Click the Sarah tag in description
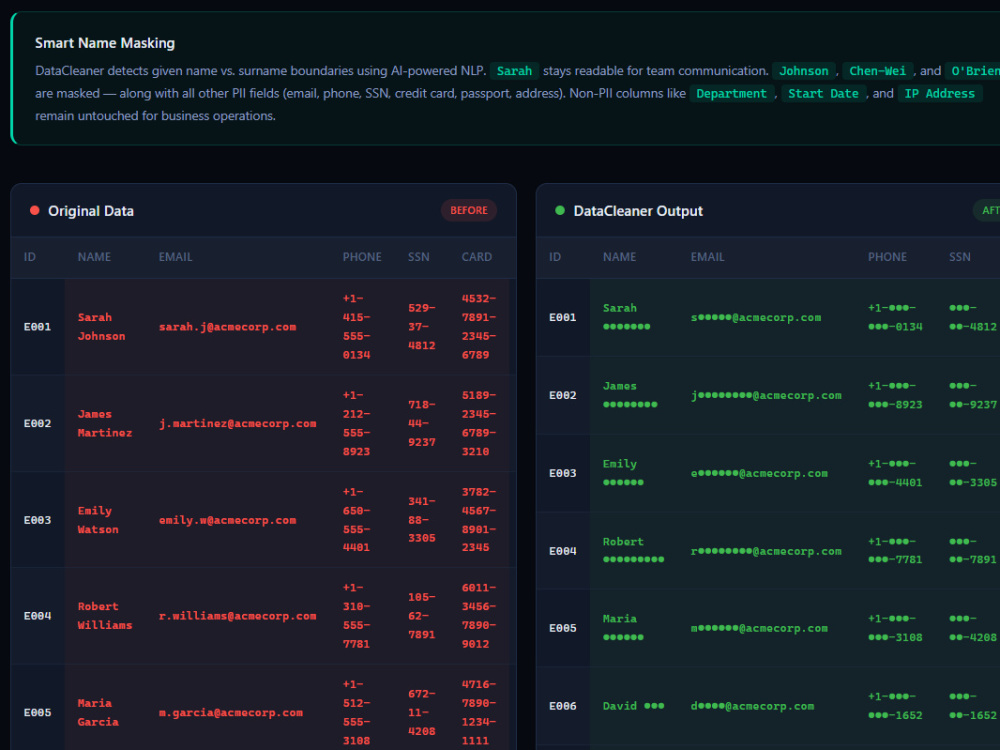 point(515,71)
